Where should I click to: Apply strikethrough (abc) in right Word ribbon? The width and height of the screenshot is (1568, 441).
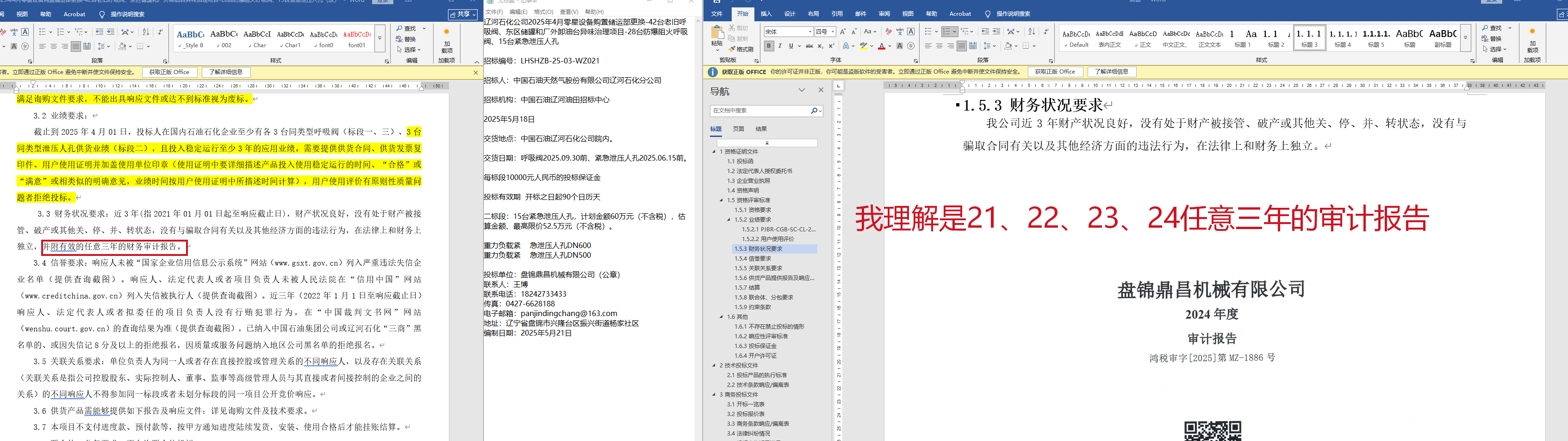(809, 46)
